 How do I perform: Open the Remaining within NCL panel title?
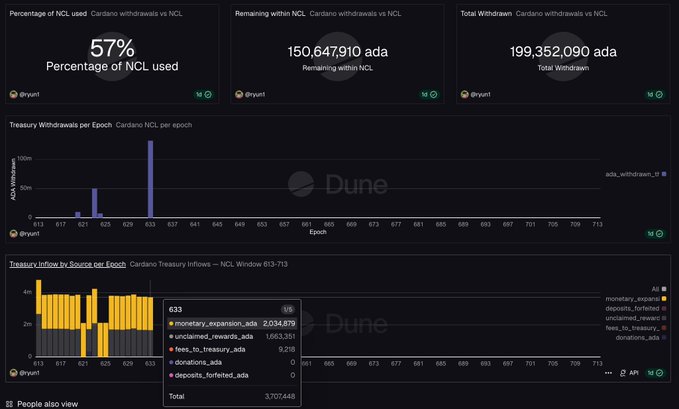(x=270, y=13)
